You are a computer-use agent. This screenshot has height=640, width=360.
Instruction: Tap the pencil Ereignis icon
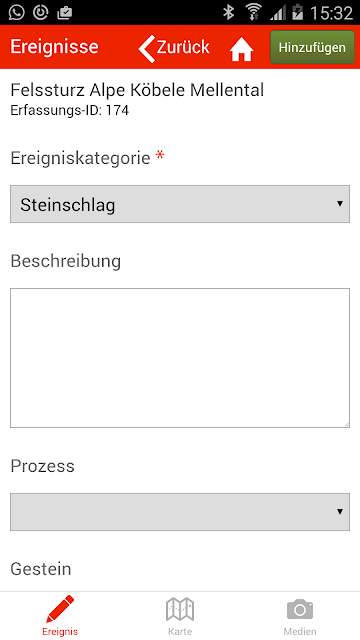(60, 609)
